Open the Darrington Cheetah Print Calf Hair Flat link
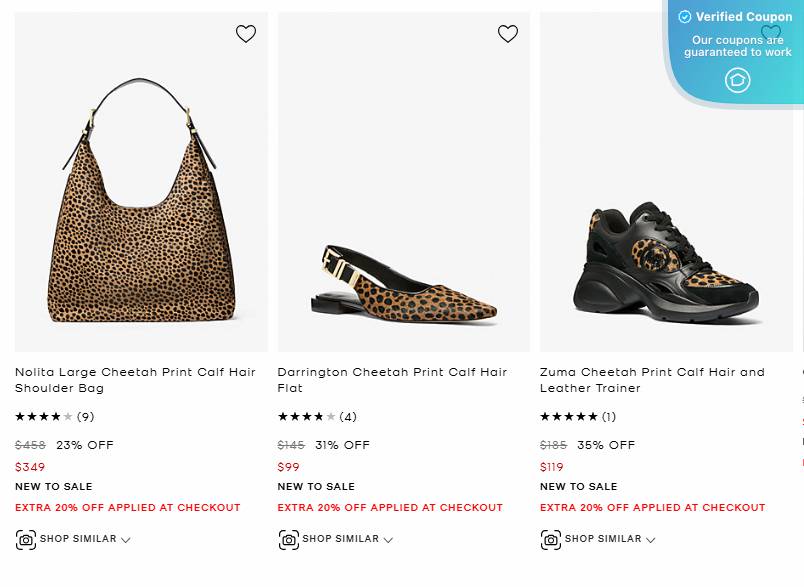Image resolution: width=804 pixels, height=587 pixels. (392, 379)
